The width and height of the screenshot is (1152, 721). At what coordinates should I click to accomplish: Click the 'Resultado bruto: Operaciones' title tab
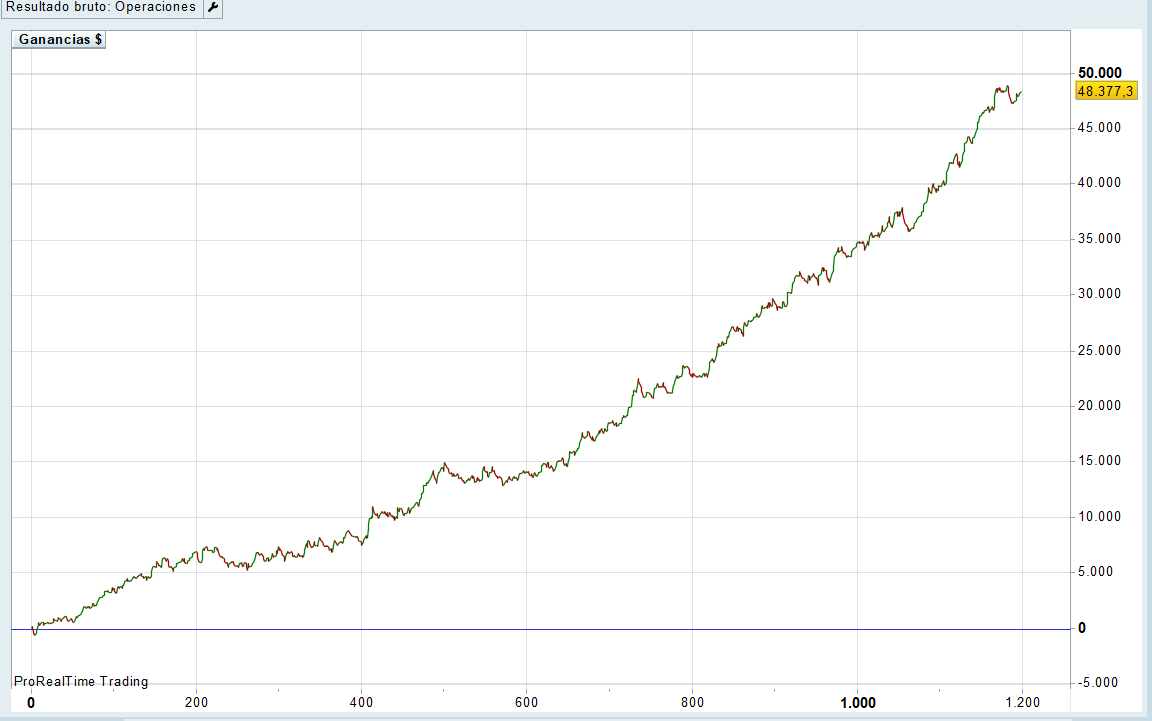101,8
